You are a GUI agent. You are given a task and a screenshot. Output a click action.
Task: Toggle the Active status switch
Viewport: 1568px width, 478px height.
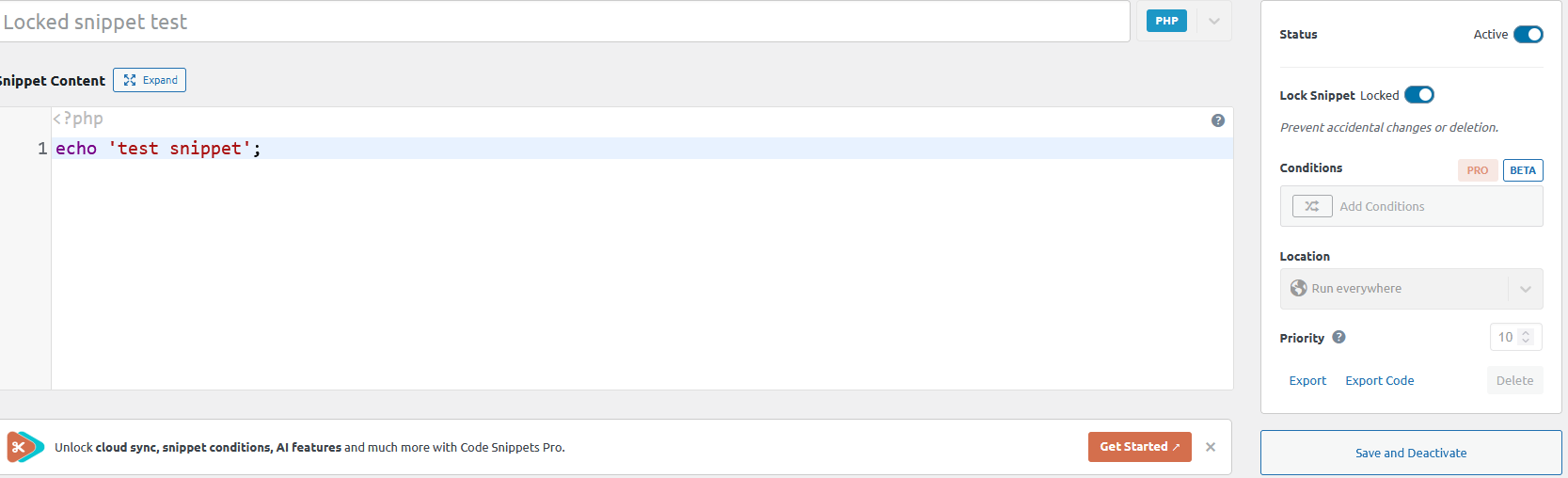(x=1528, y=35)
